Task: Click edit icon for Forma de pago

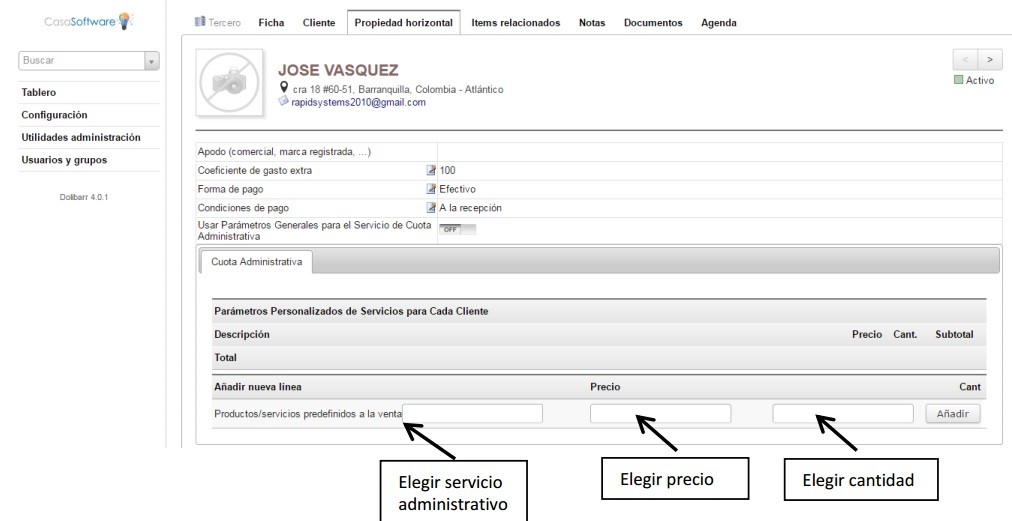Action: pos(431,189)
